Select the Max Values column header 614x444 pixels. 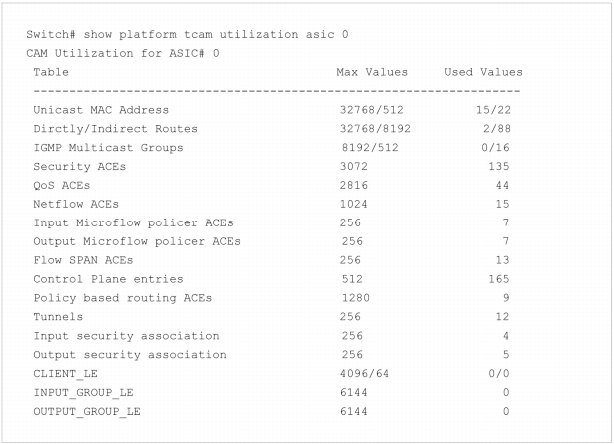tap(372, 72)
